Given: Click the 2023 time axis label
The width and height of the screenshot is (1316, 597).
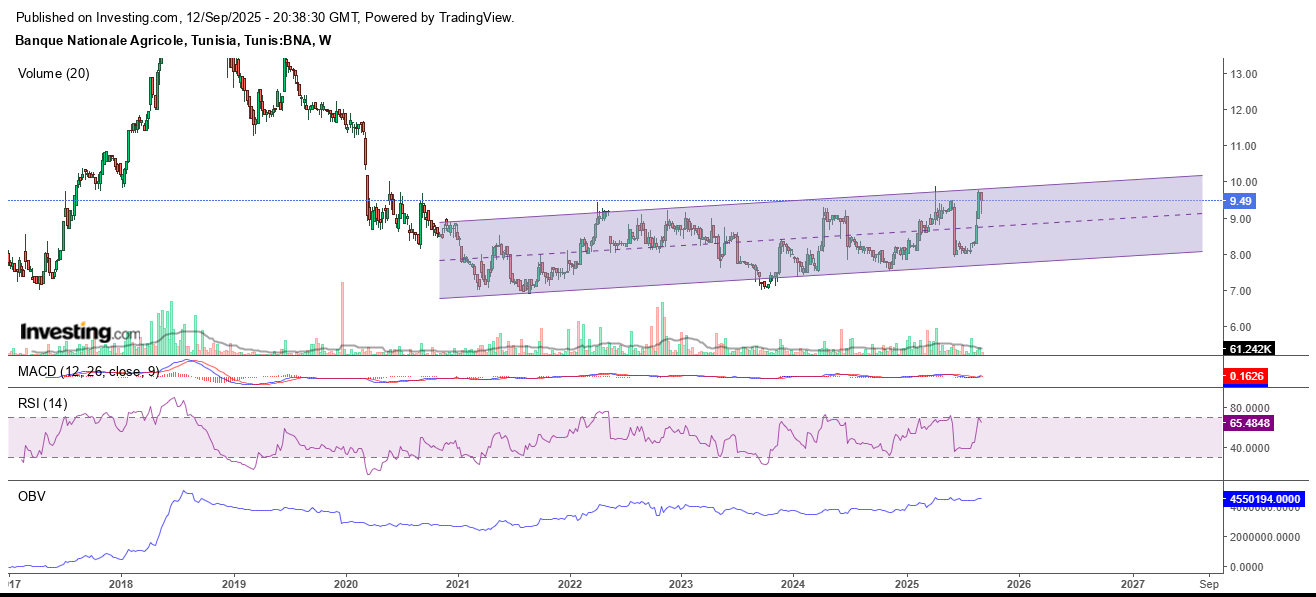Looking at the screenshot, I should click(681, 583).
